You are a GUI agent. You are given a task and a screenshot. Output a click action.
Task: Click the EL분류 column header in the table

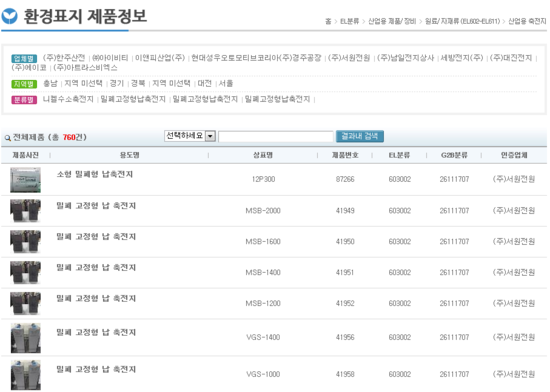[x=399, y=155]
